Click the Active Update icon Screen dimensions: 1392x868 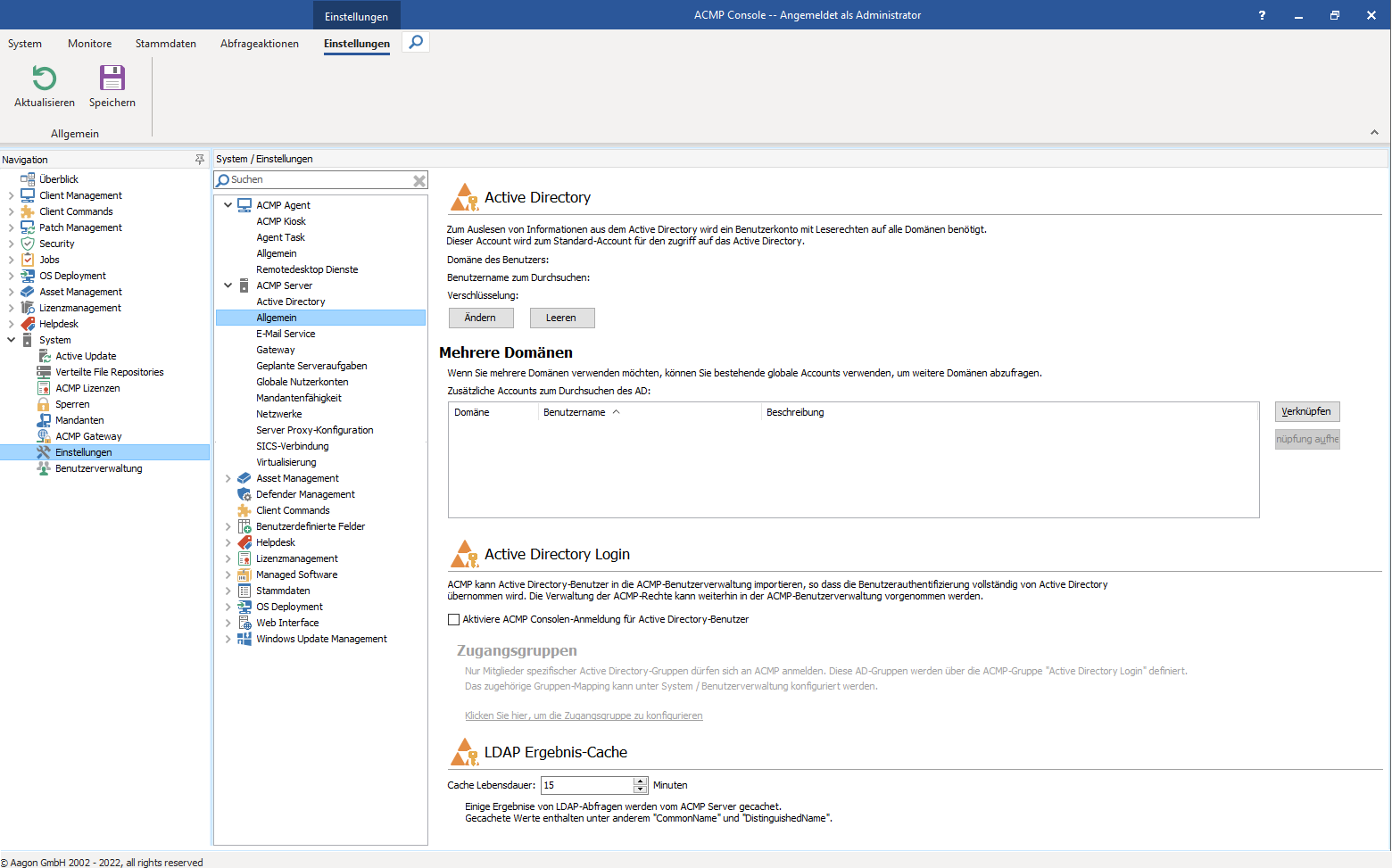click(44, 356)
